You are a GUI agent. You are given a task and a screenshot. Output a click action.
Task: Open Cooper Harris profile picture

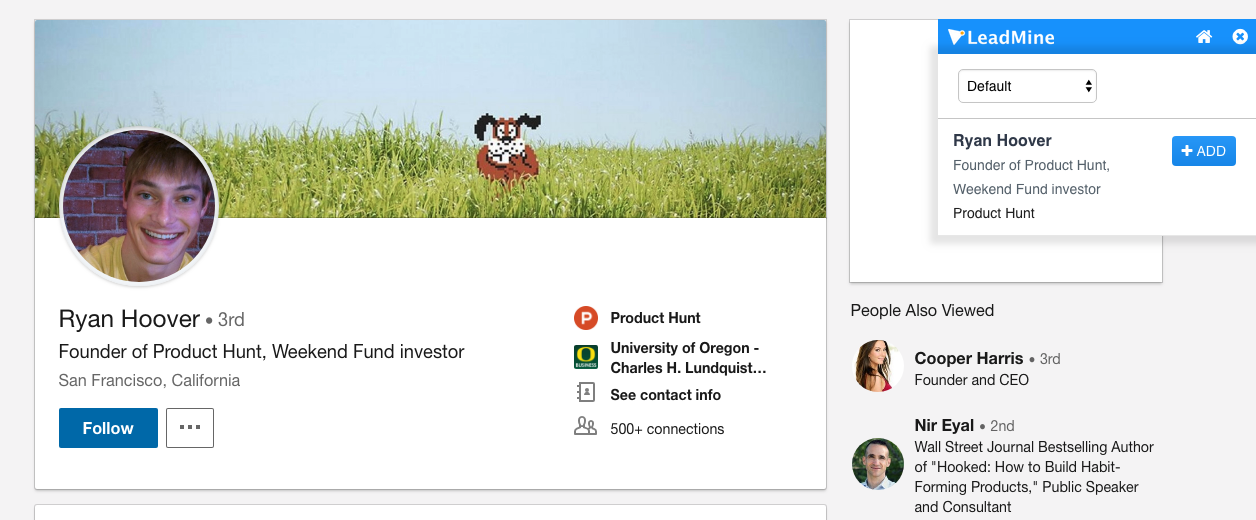877,366
